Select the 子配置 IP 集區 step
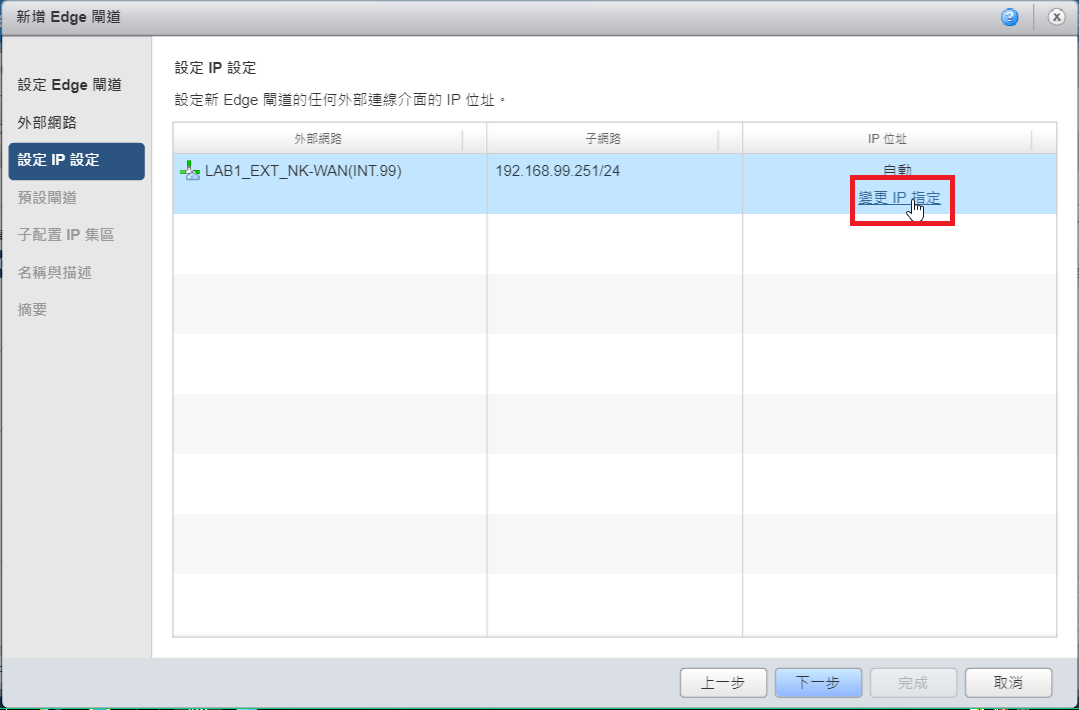 [68, 234]
